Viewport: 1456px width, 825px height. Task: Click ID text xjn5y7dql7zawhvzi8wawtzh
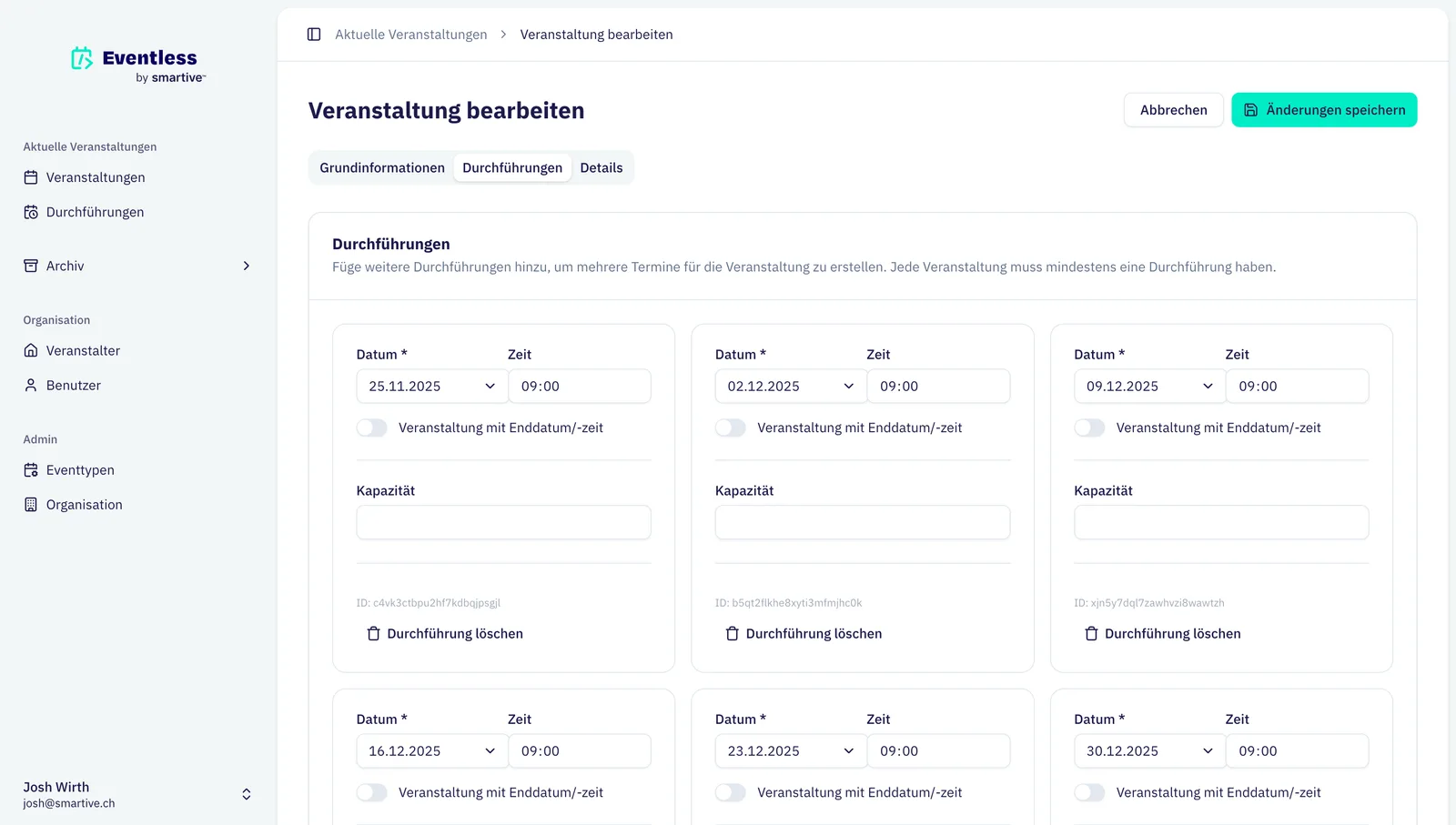coord(1149,603)
